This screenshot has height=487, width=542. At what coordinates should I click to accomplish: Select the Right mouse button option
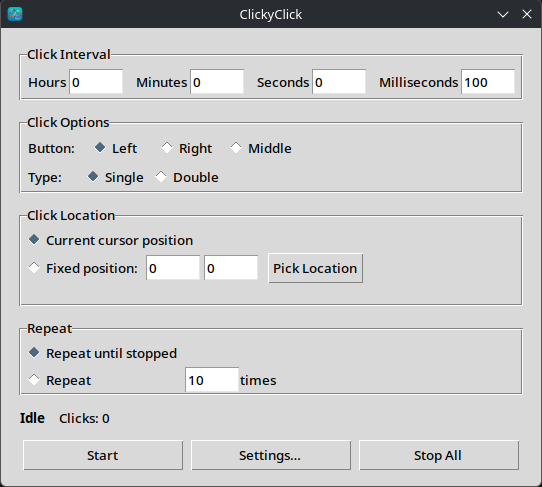click(187, 148)
